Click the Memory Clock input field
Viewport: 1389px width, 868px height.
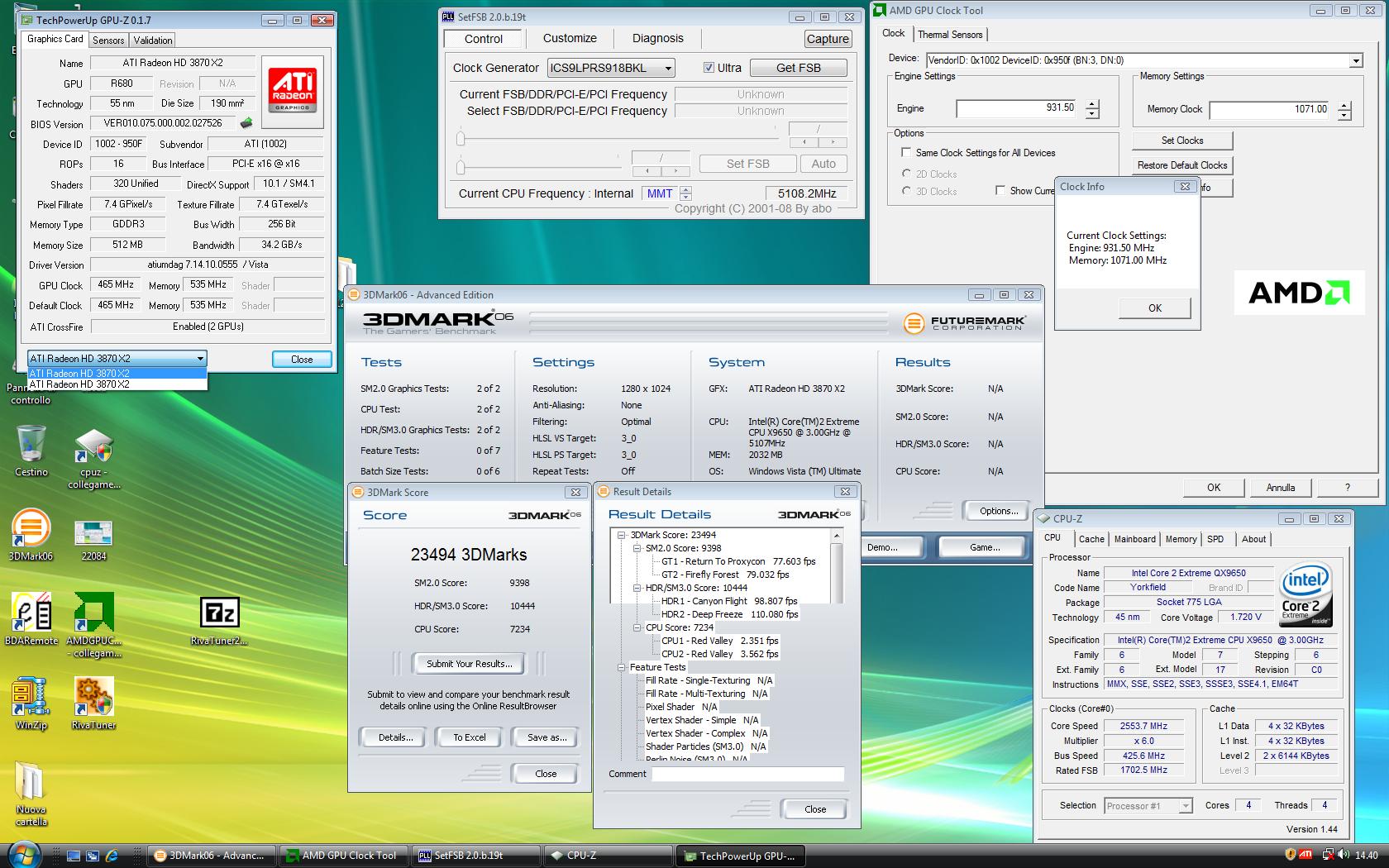[x=1270, y=109]
